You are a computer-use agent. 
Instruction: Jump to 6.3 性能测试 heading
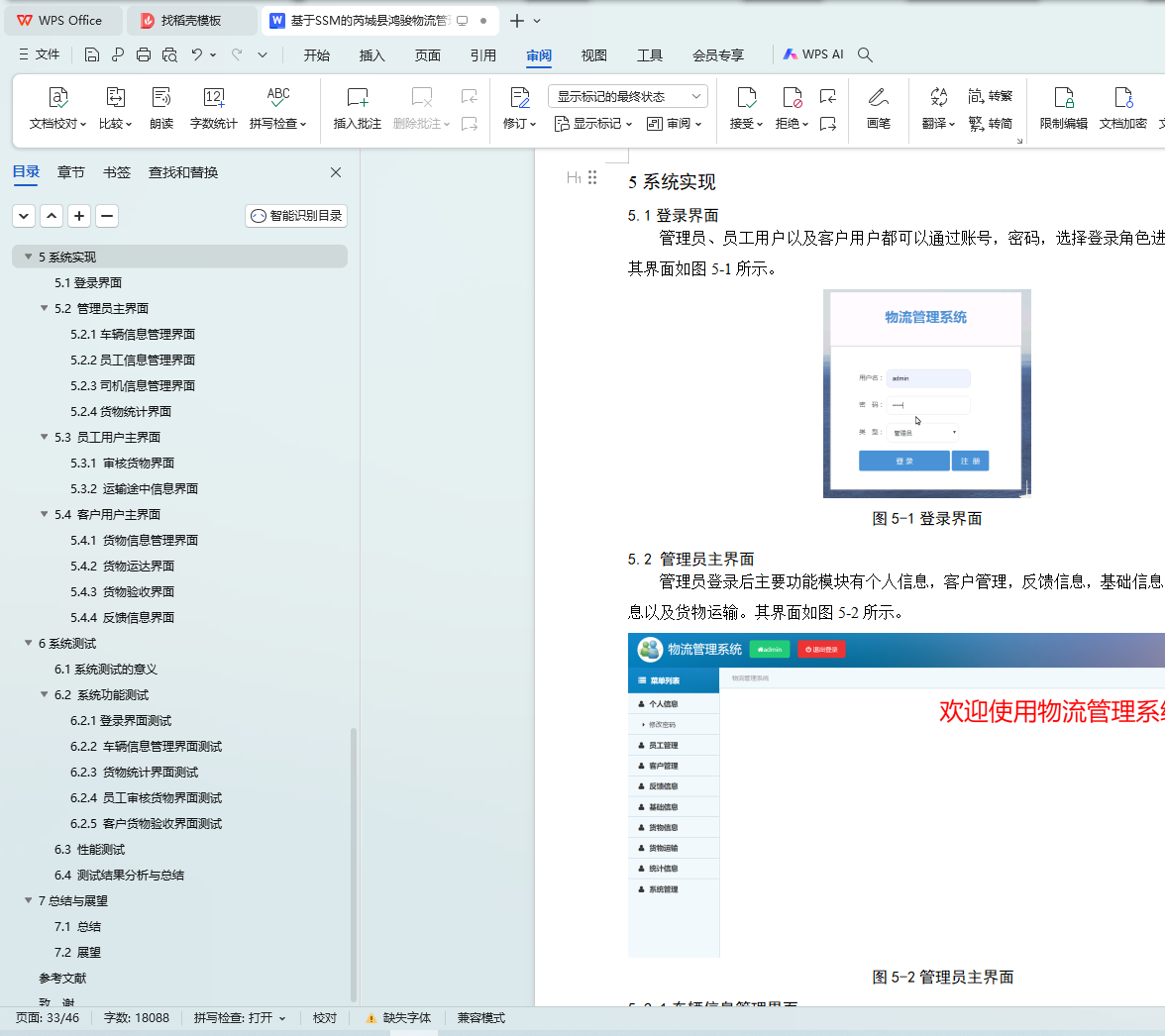click(89, 850)
